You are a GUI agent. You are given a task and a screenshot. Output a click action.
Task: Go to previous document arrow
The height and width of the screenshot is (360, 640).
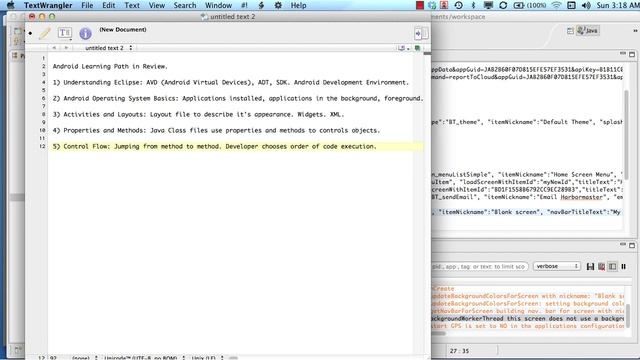click(x=53, y=48)
